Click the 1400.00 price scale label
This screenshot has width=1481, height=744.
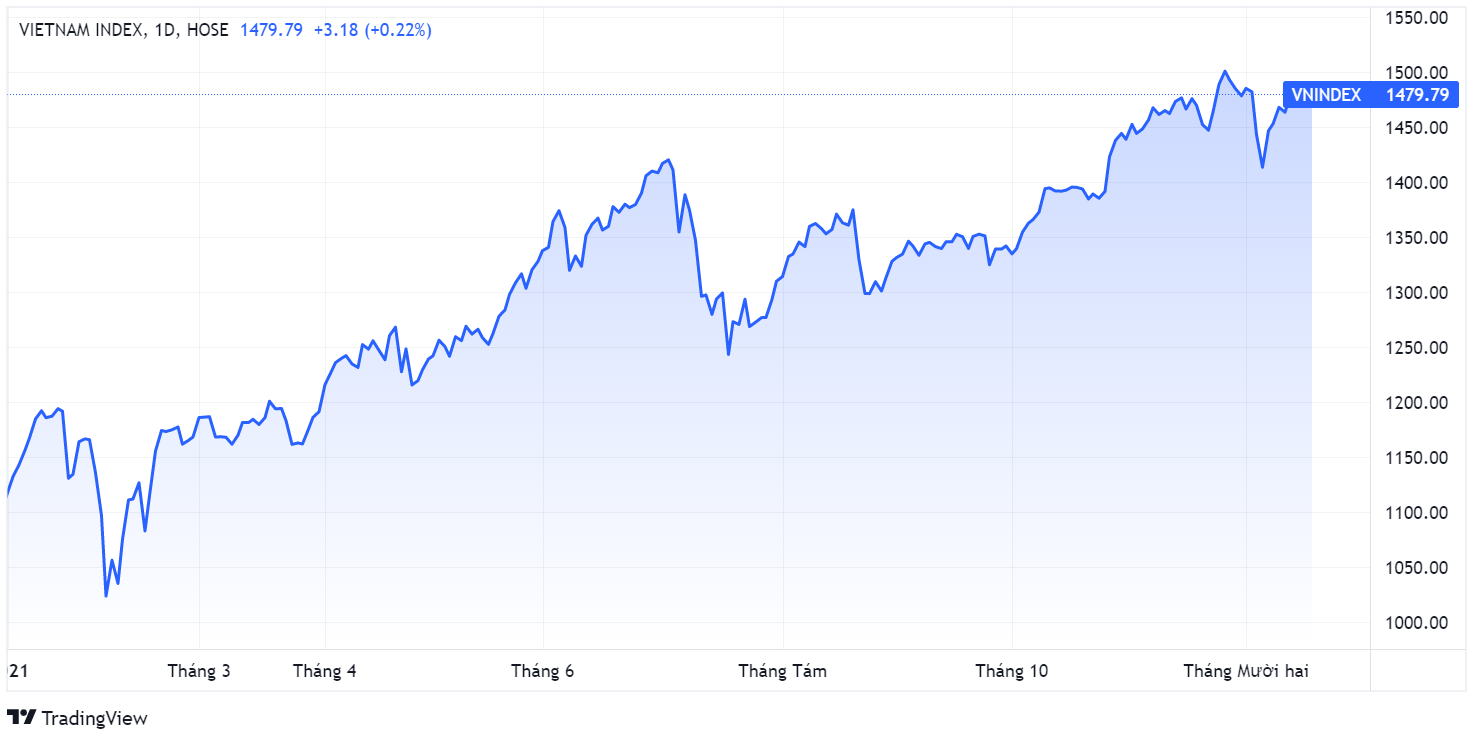coord(1417,183)
